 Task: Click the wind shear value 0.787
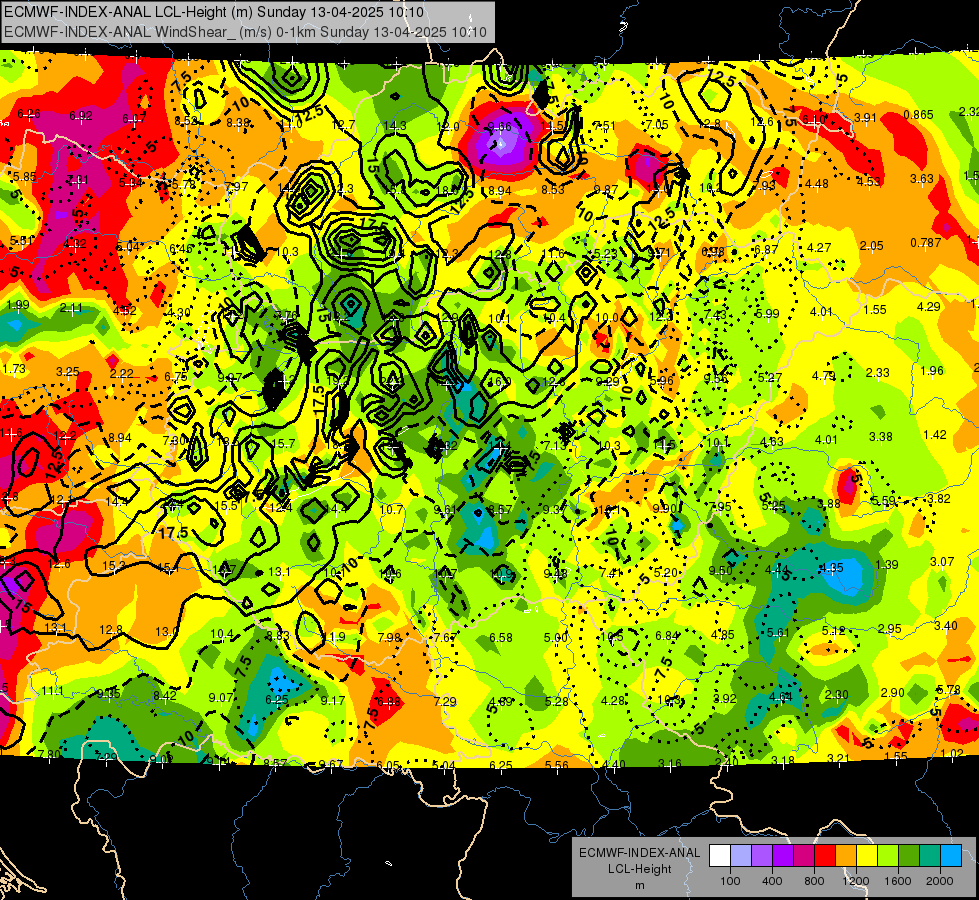[x=925, y=242]
